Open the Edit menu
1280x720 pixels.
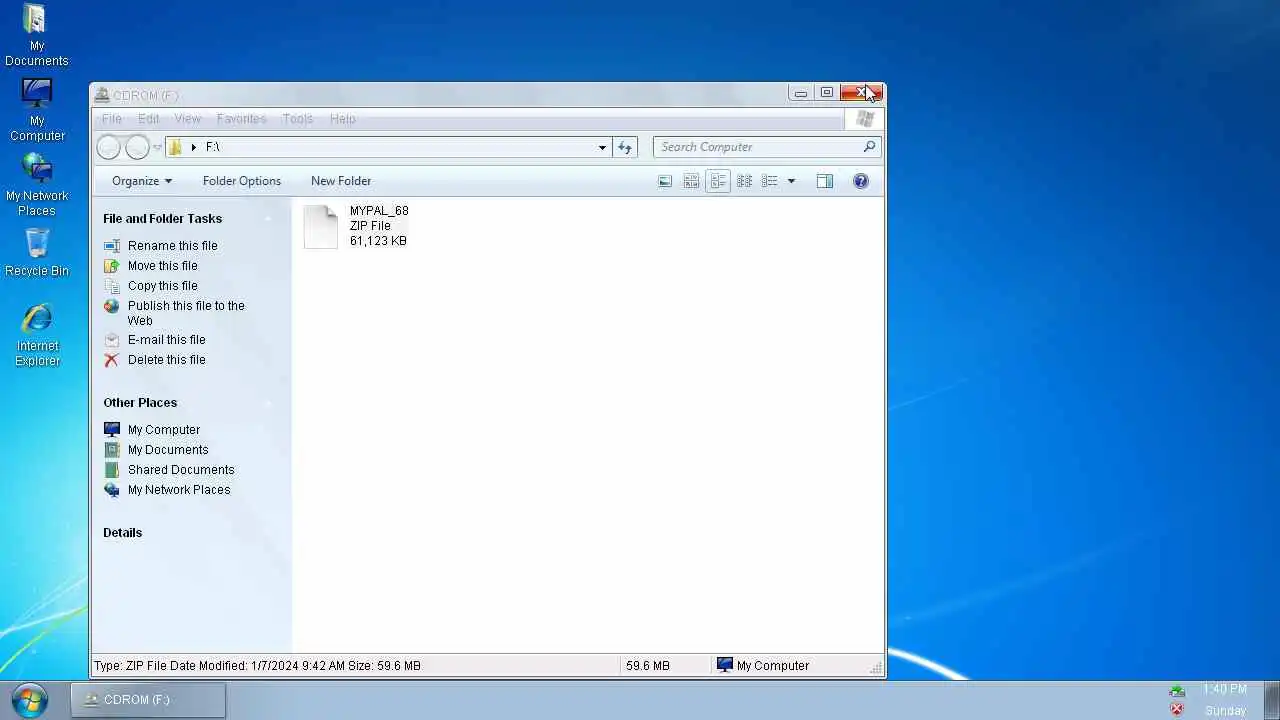click(x=148, y=119)
